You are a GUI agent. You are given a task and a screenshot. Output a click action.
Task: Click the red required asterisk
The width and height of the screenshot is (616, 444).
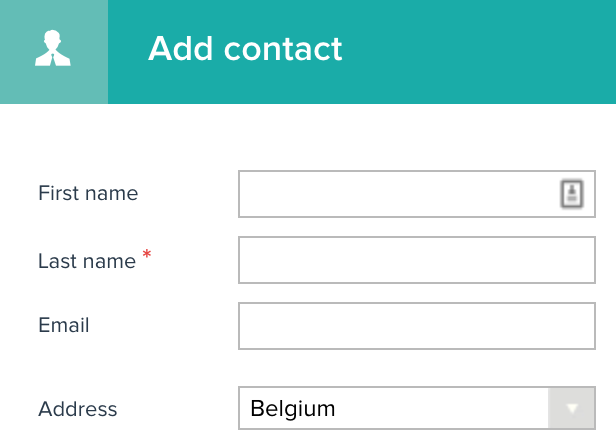[147, 254]
